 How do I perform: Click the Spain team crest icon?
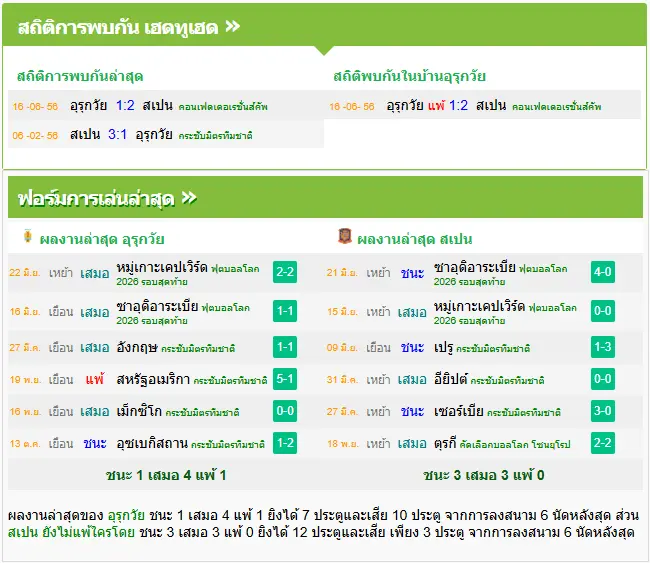coord(345,236)
